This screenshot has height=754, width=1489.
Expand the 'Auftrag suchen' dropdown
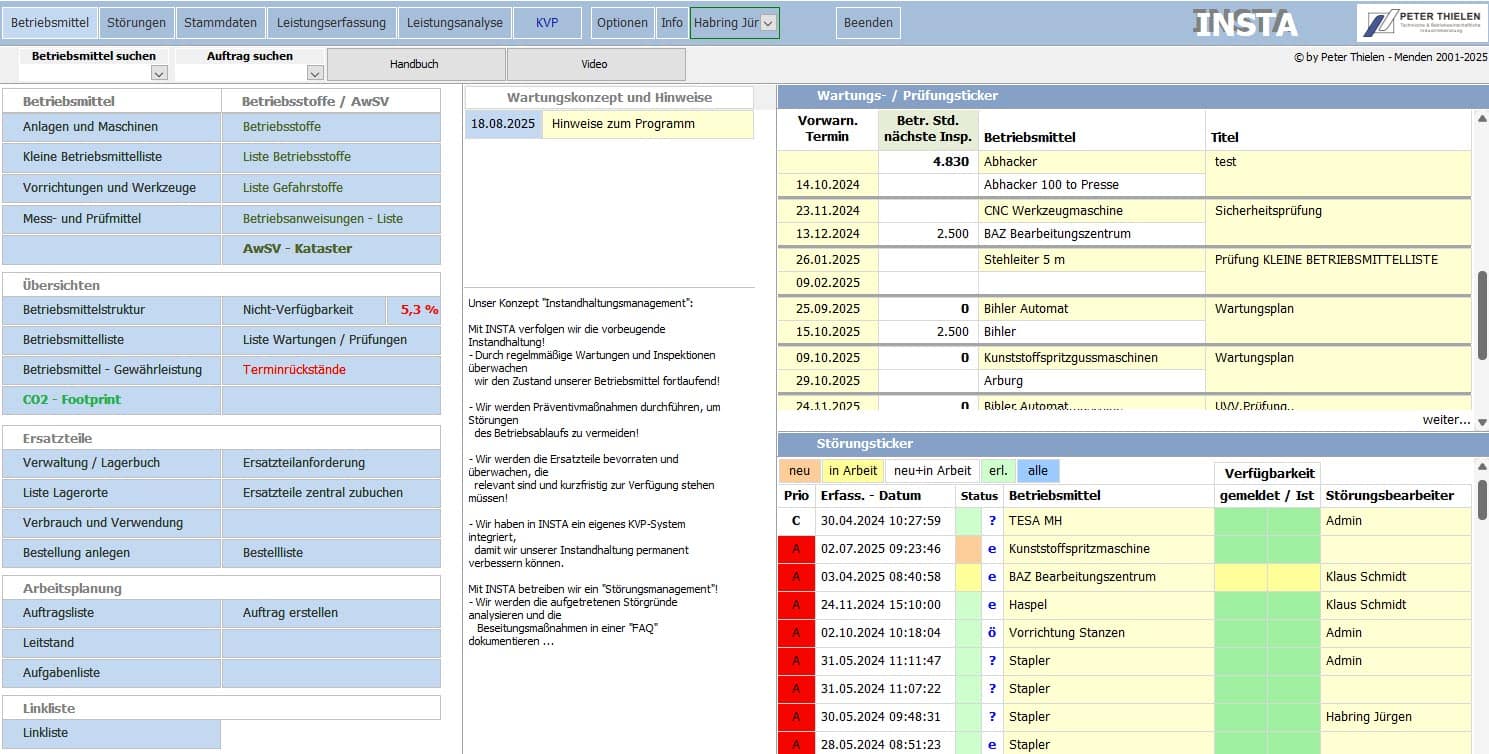pyautogui.click(x=314, y=73)
